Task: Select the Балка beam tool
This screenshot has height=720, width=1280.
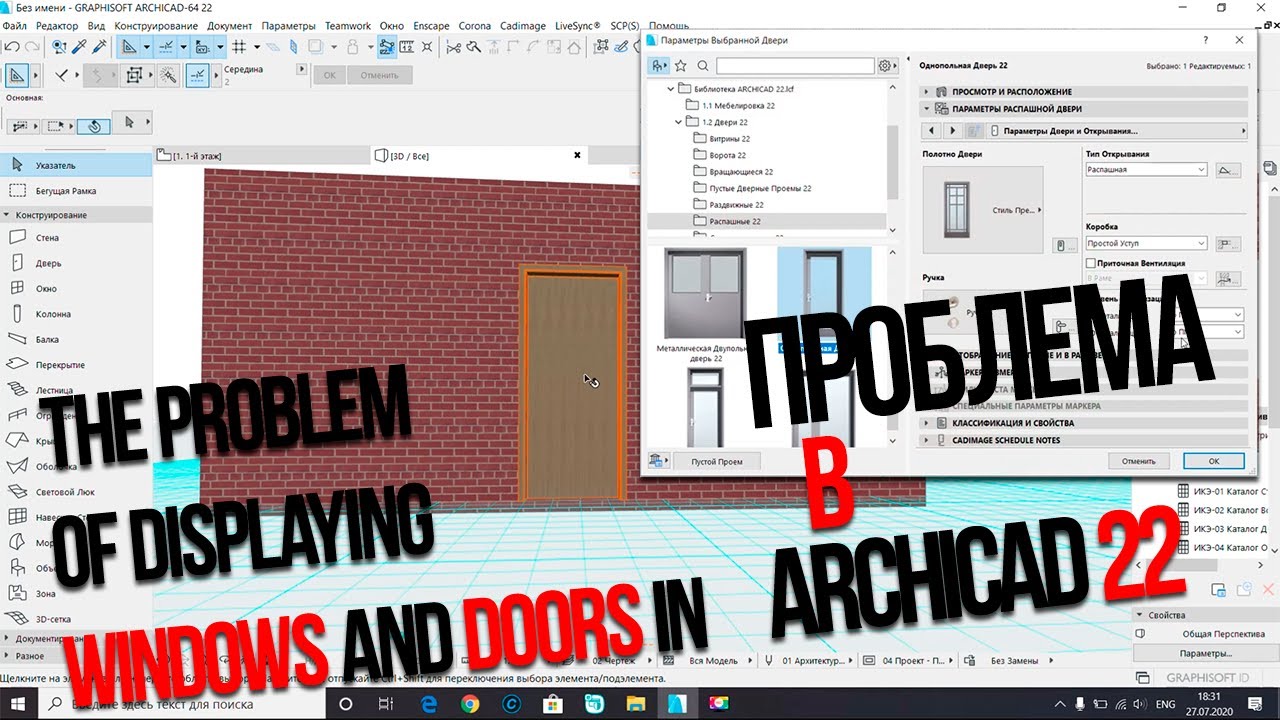Action: point(76,339)
